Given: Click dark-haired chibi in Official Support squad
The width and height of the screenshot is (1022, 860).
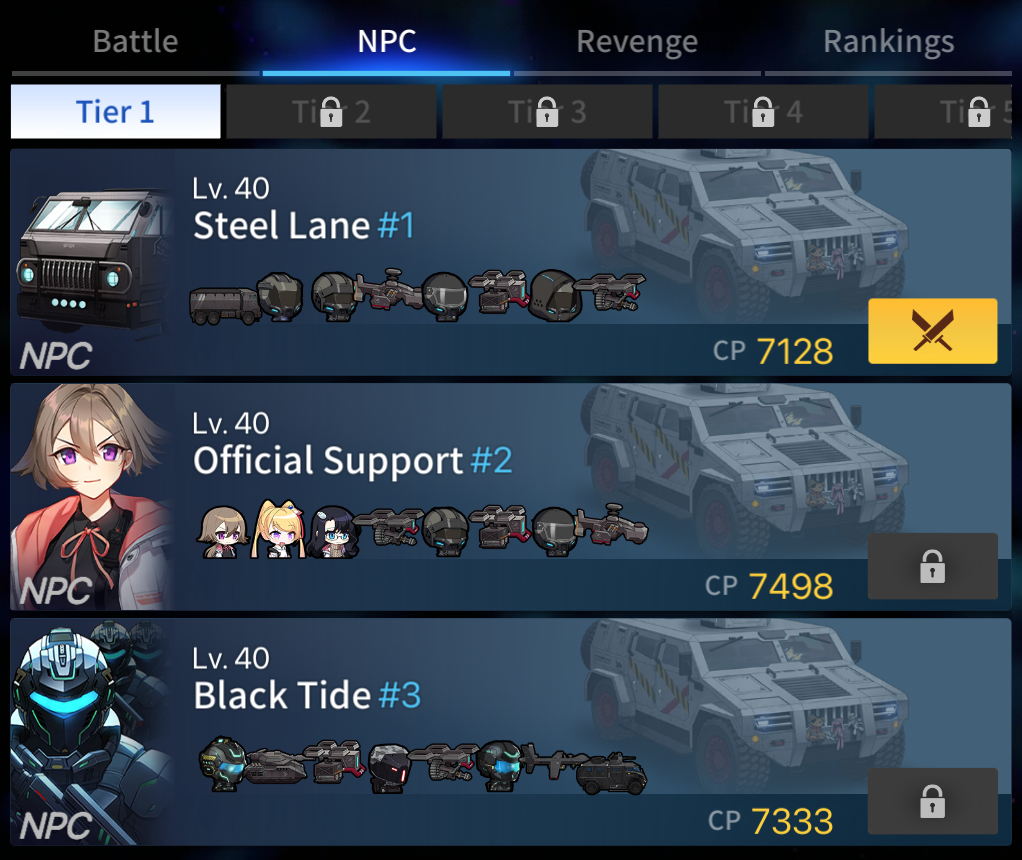Looking at the screenshot, I should click(334, 533).
